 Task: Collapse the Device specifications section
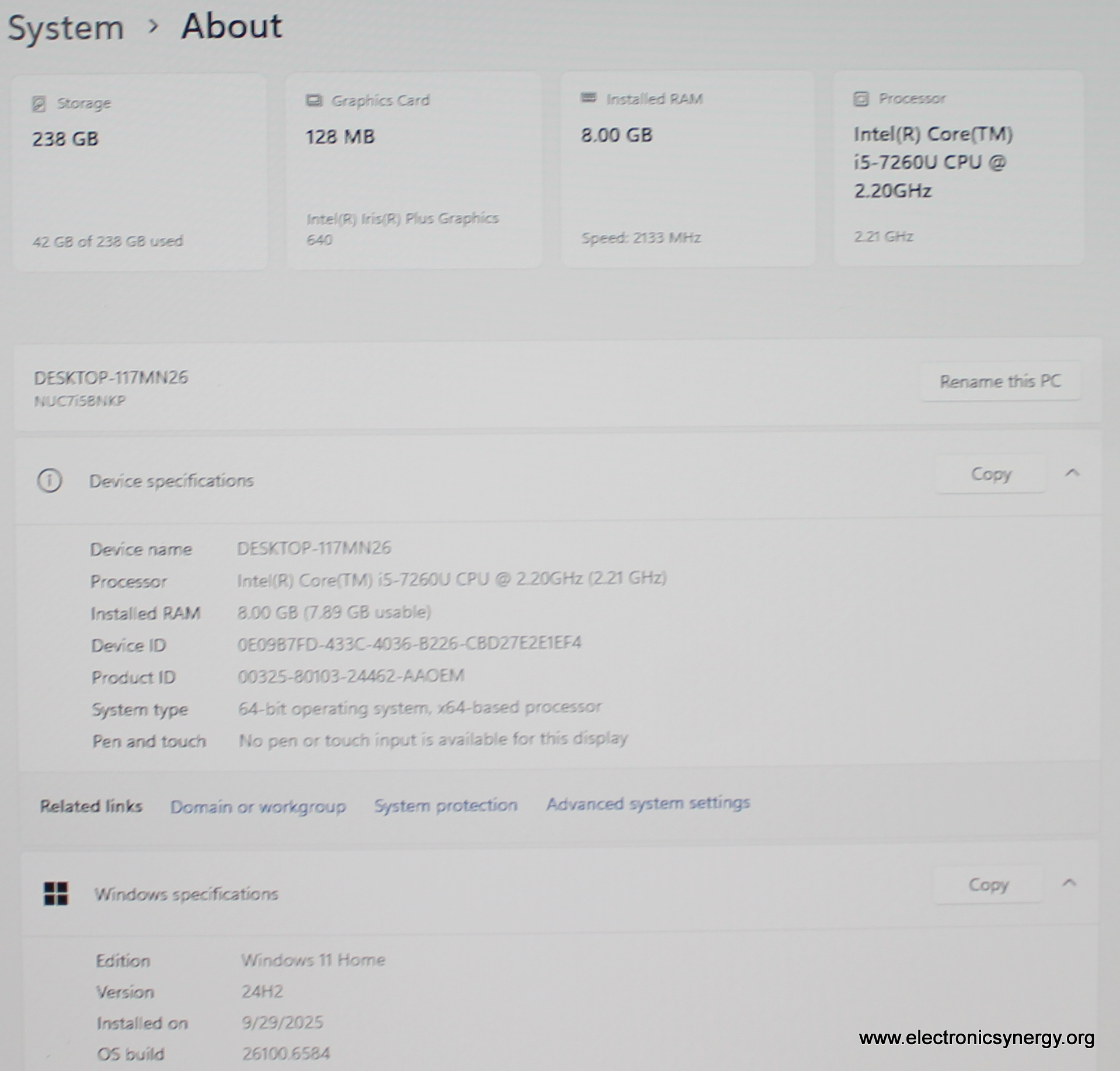tap(1072, 473)
